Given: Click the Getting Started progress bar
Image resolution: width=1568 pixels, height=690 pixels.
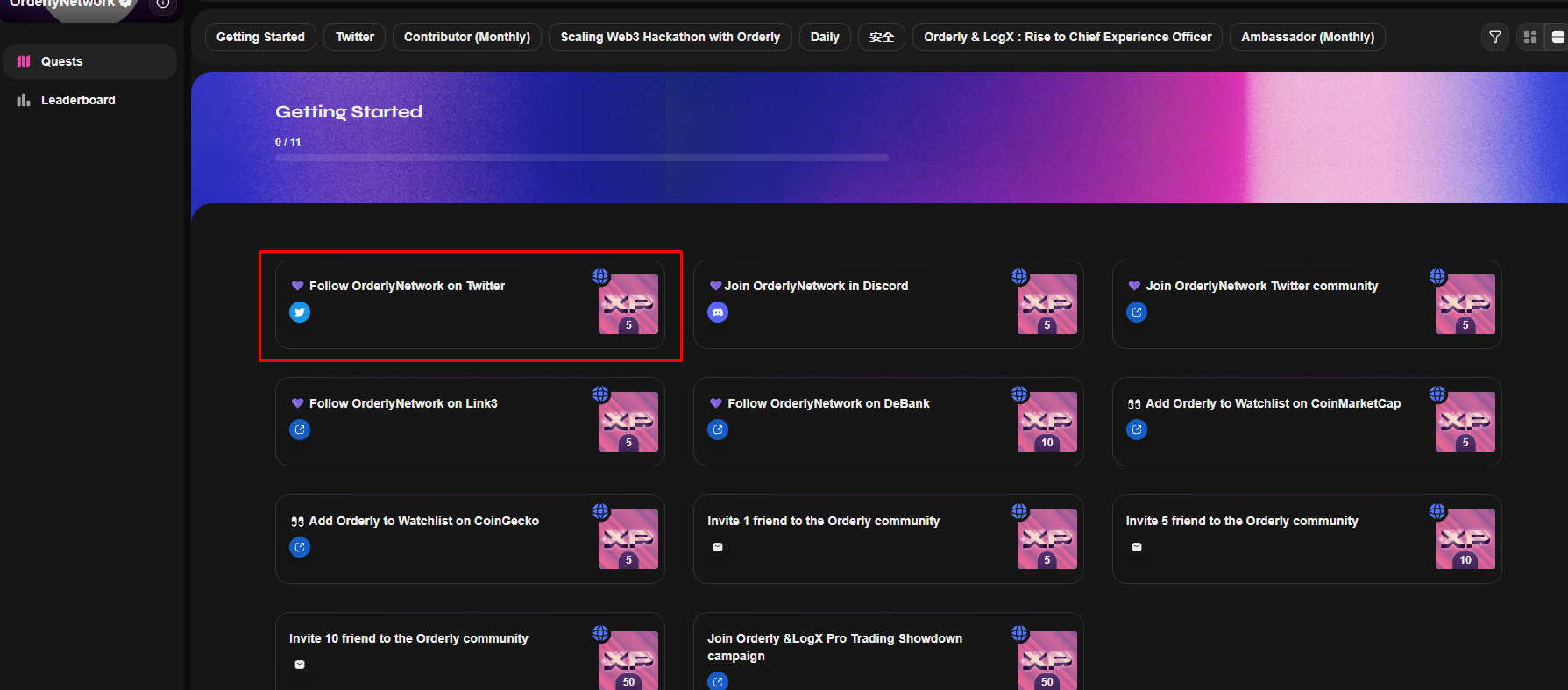Looking at the screenshot, I should pyautogui.click(x=582, y=158).
